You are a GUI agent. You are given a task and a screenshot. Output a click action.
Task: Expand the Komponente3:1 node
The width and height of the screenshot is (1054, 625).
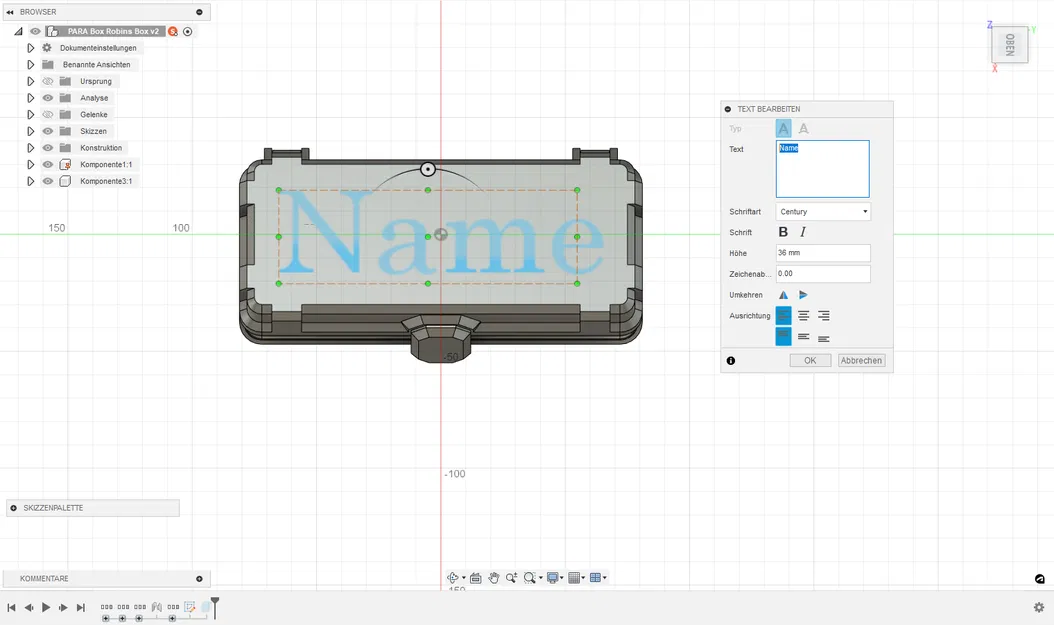30,181
